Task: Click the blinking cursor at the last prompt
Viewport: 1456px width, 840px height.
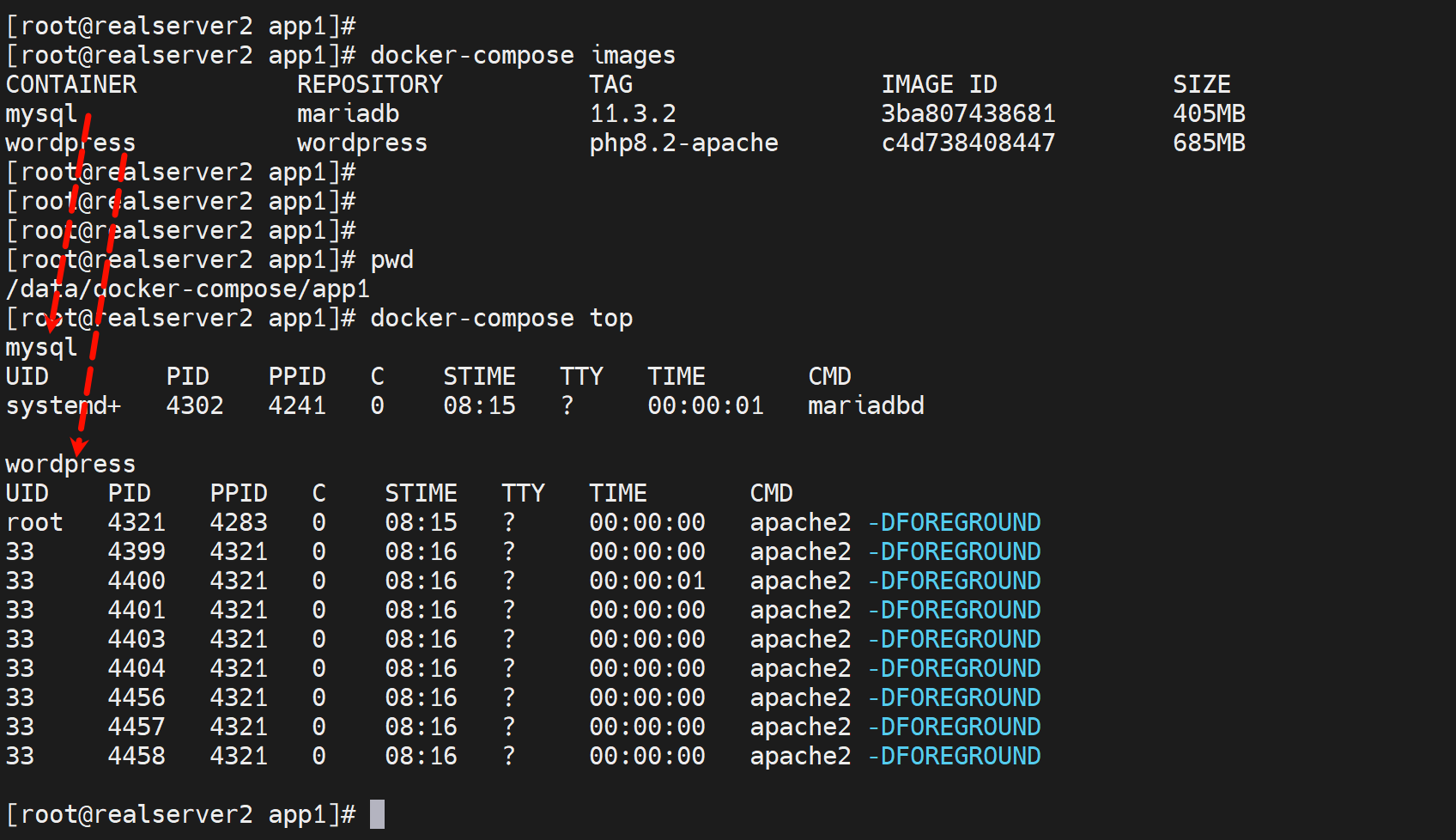Action: click(377, 814)
